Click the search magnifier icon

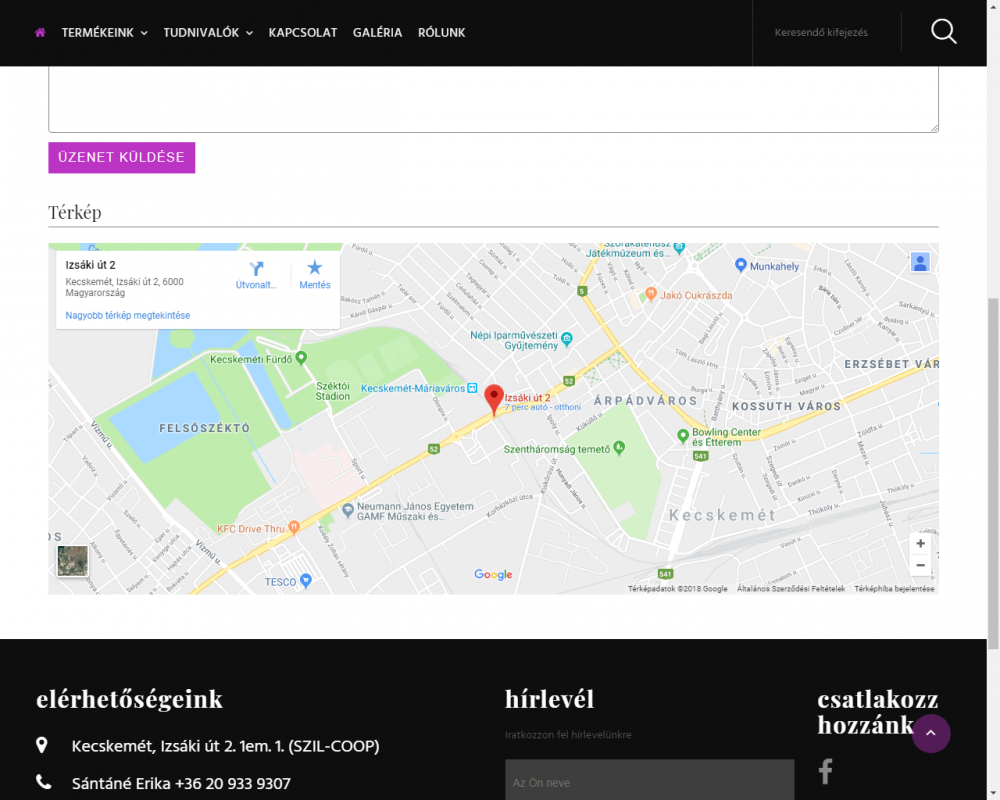943,32
